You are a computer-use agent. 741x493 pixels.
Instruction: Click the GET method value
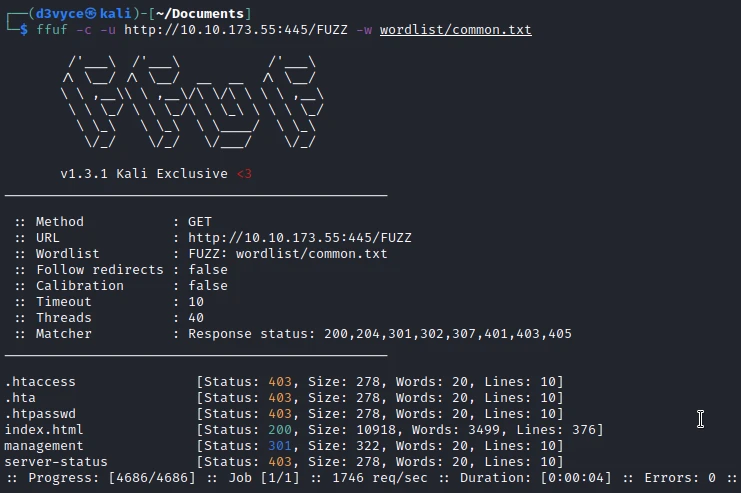tap(200, 222)
